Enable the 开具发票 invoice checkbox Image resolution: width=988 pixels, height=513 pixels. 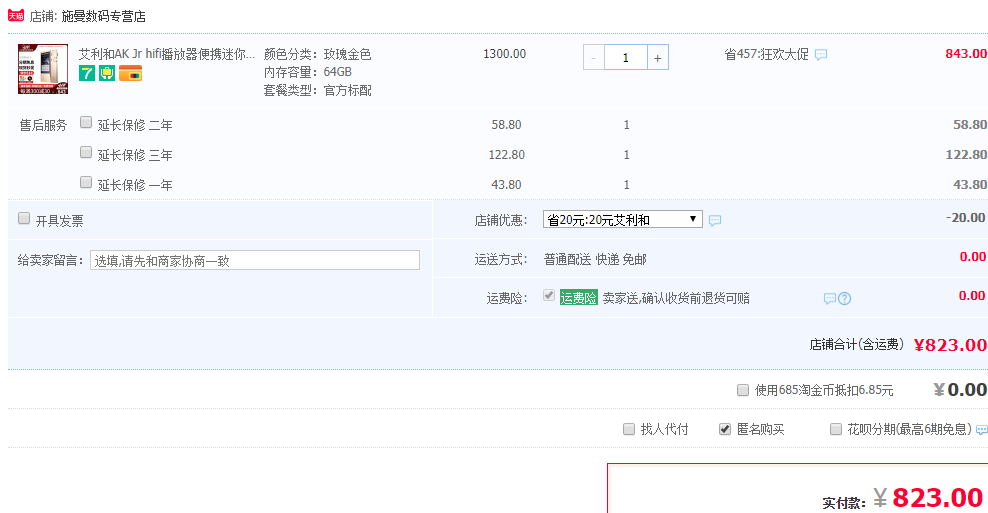24,219
